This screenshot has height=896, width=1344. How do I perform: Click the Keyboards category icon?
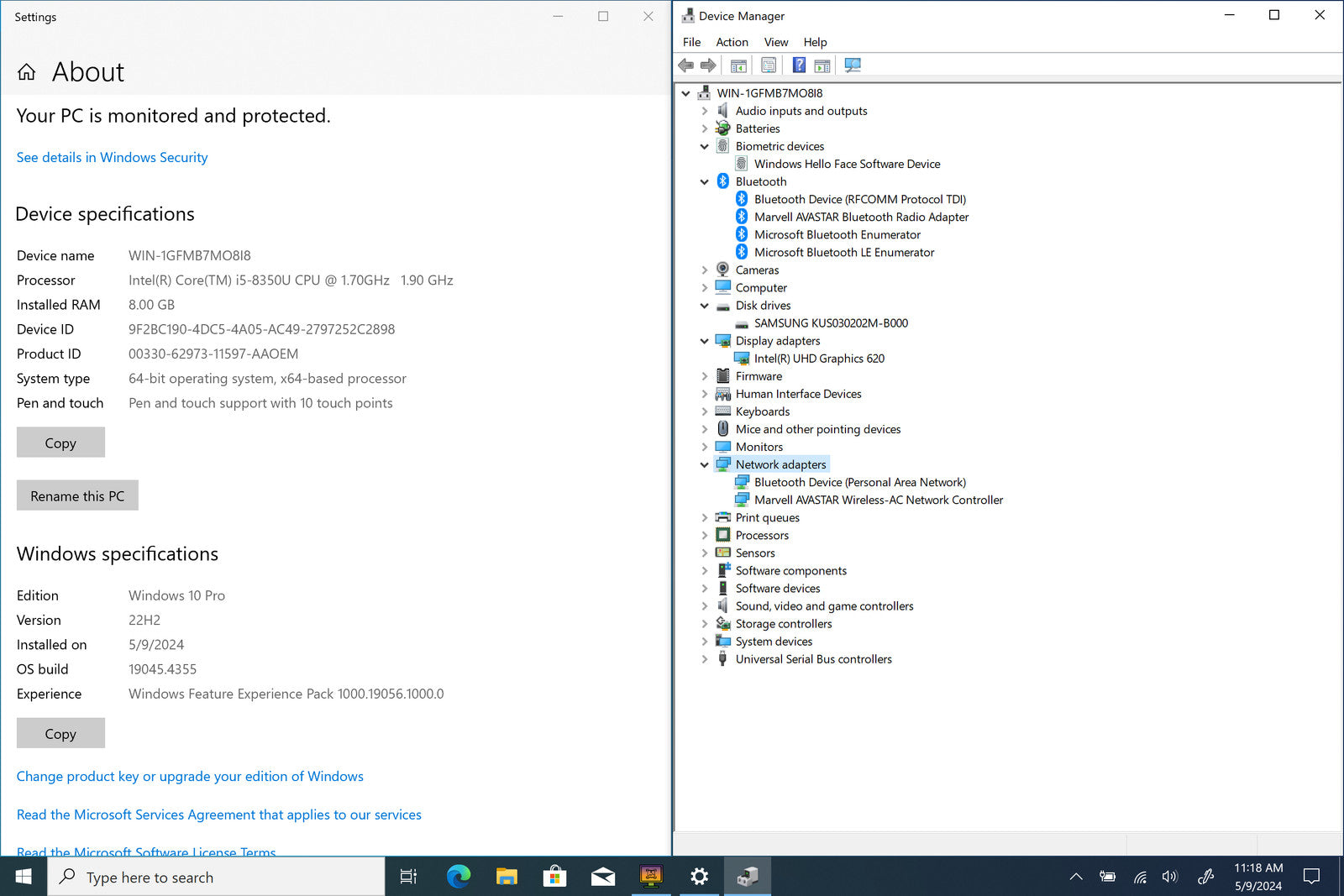(x=722, y=411)
